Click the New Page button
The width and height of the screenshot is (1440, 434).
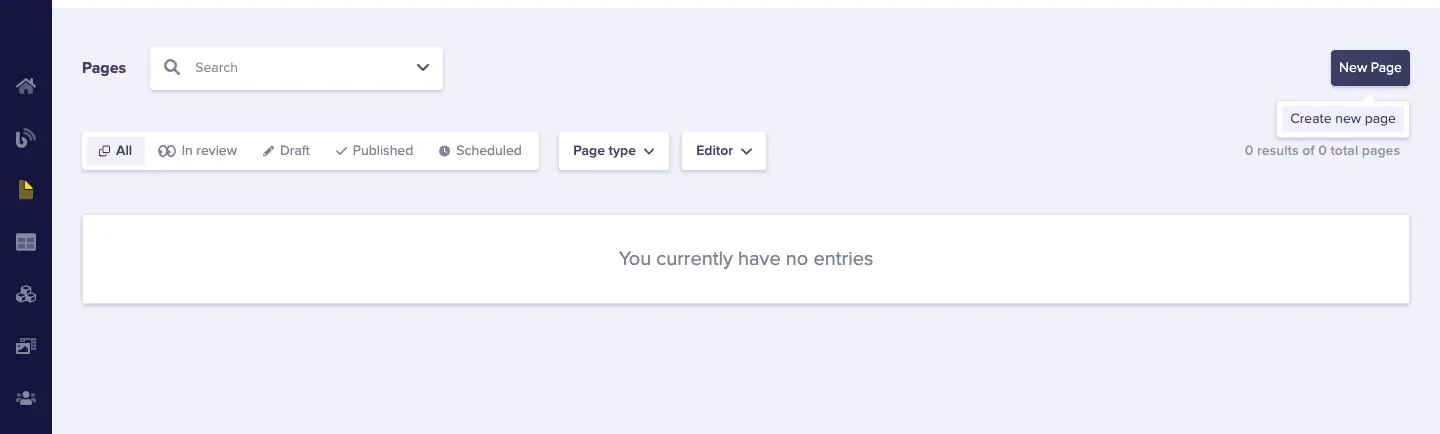tap(1369, 67)
